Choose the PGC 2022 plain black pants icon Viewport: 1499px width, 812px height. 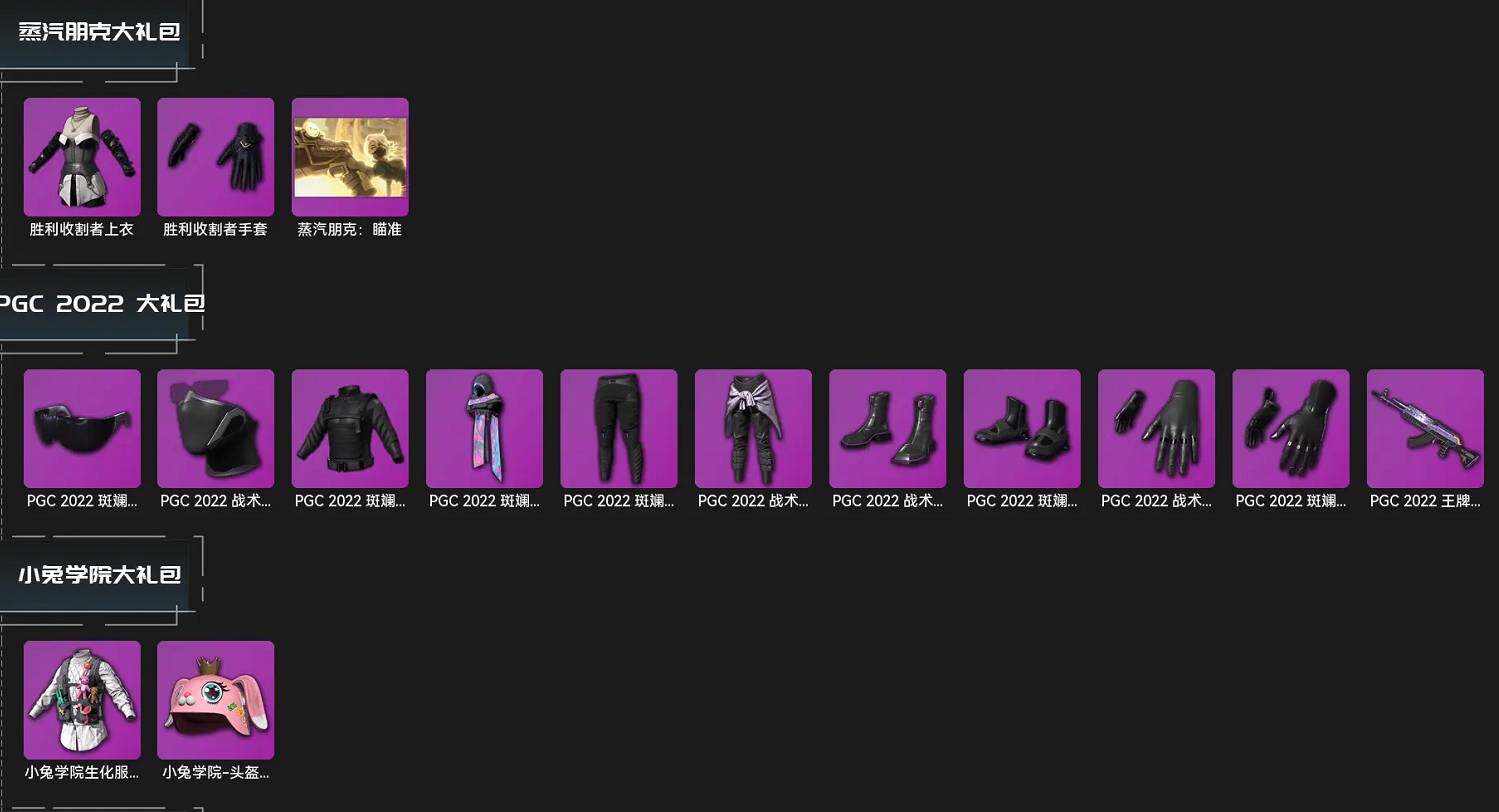pyautogui.click(x=619, y=429)
